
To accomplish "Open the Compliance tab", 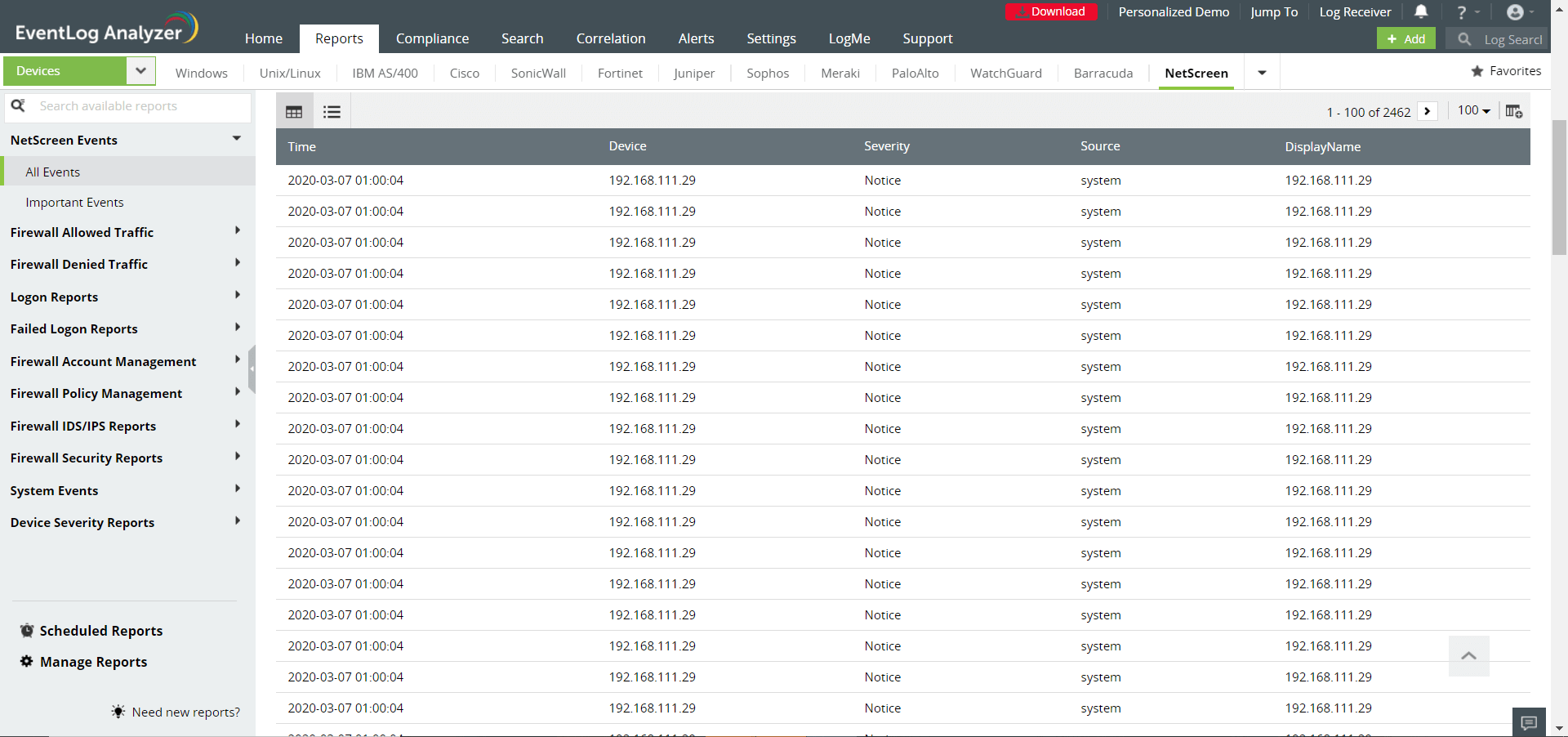I will (x=433, y=38).
